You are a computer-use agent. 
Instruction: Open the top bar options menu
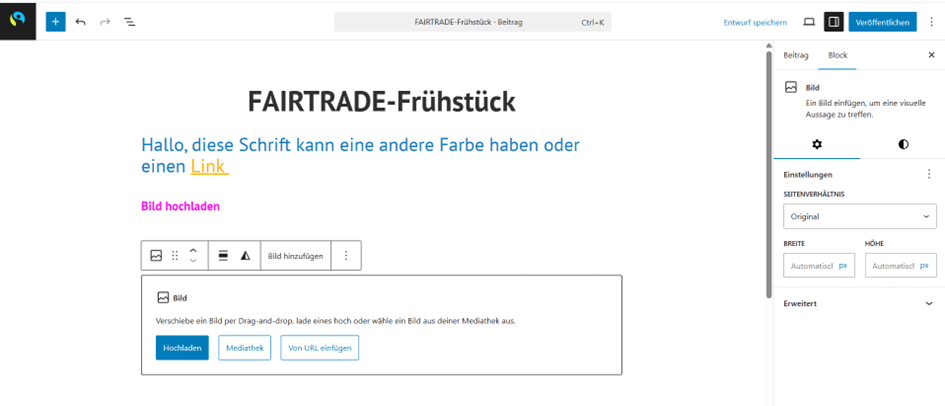click(931, 22)
